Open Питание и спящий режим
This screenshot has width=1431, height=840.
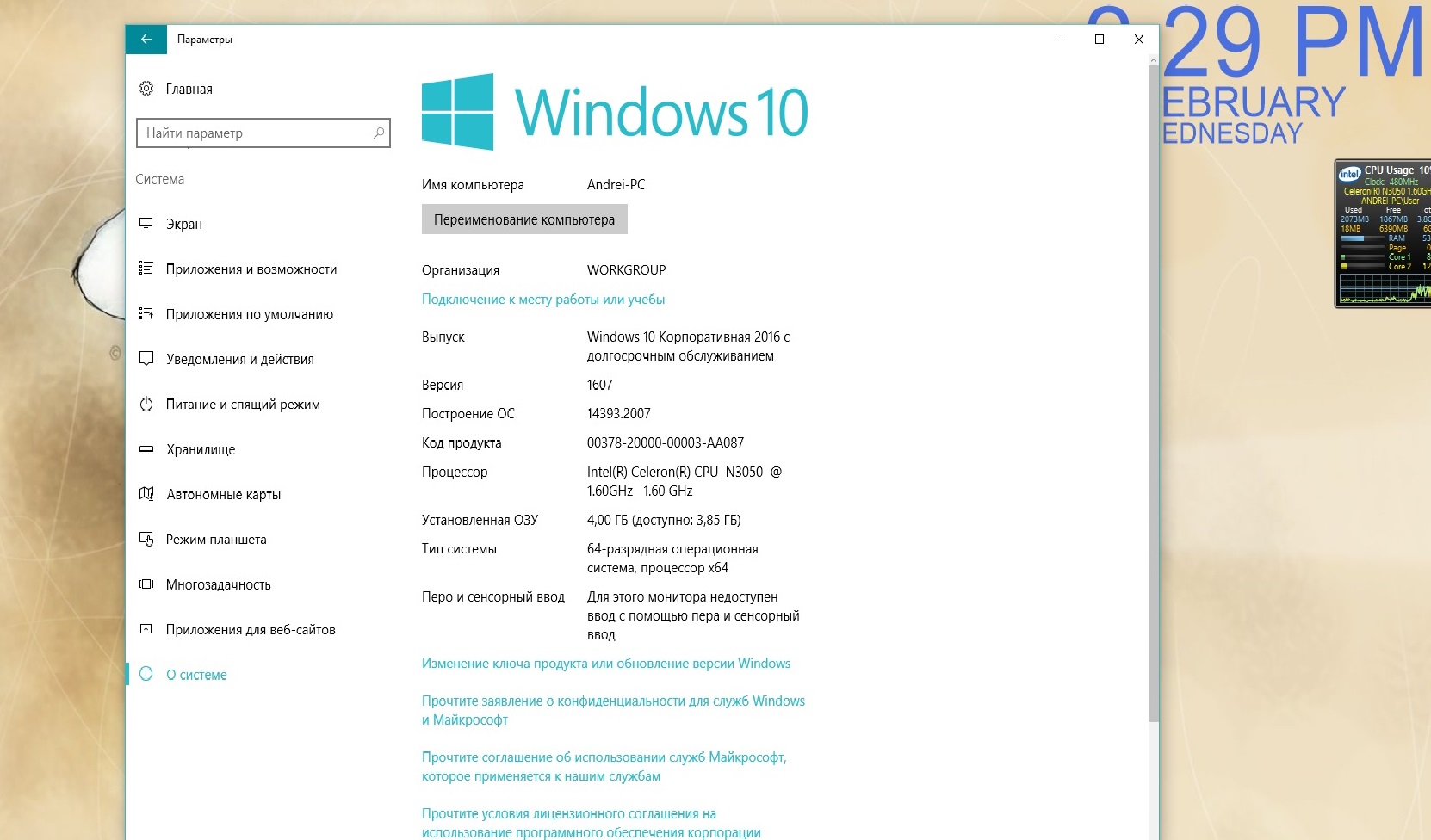click(x=243, y=405)
